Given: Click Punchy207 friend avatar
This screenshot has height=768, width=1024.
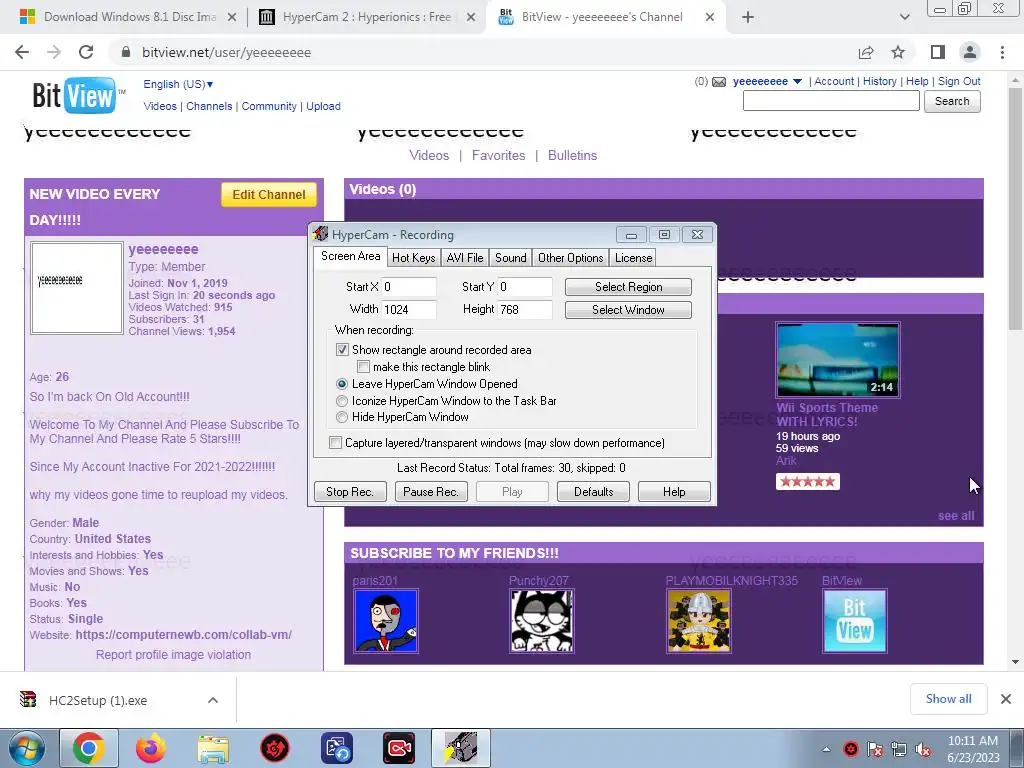Looking at the screenshot, I should click(542, 621).
